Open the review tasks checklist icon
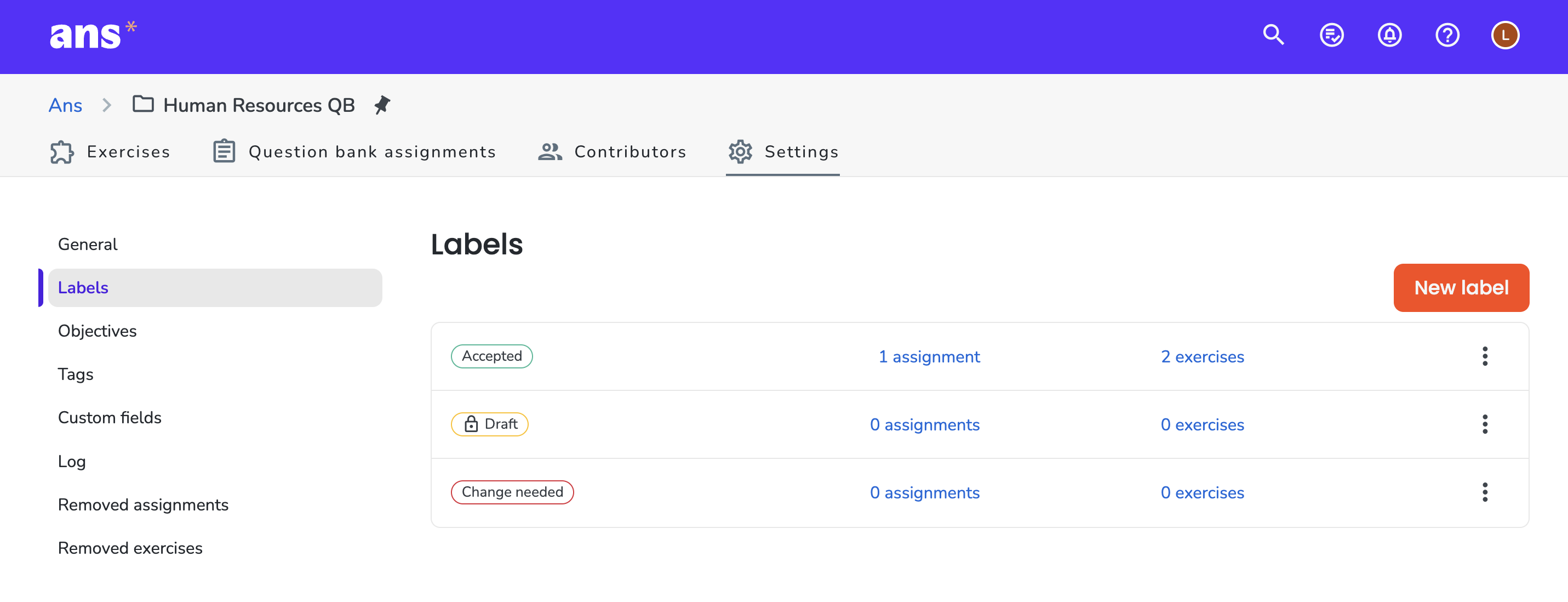The height and width of the screenshot is (602, 1568). click(x=1331, y=35)
